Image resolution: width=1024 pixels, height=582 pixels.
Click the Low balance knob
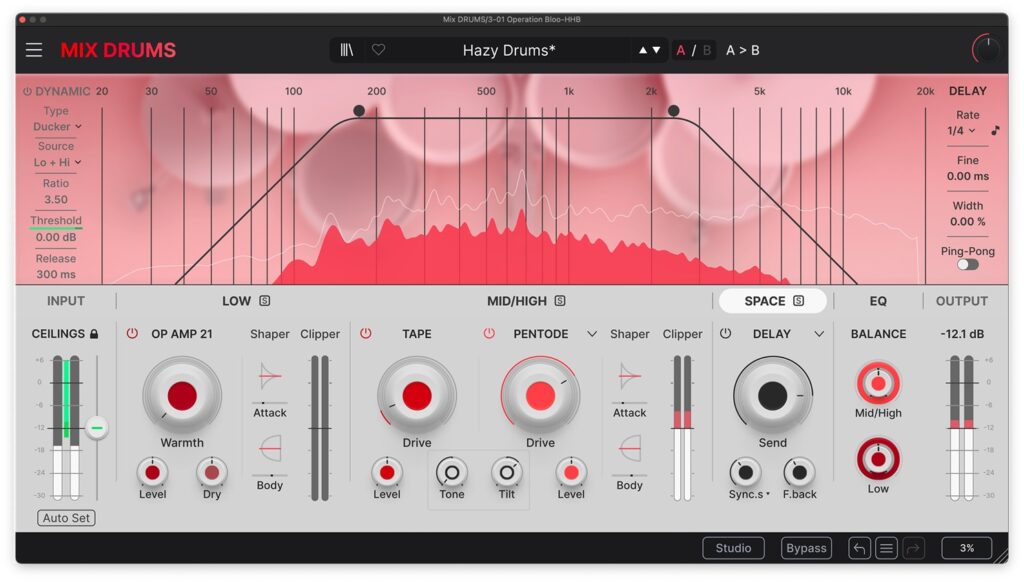coord(878,459)
